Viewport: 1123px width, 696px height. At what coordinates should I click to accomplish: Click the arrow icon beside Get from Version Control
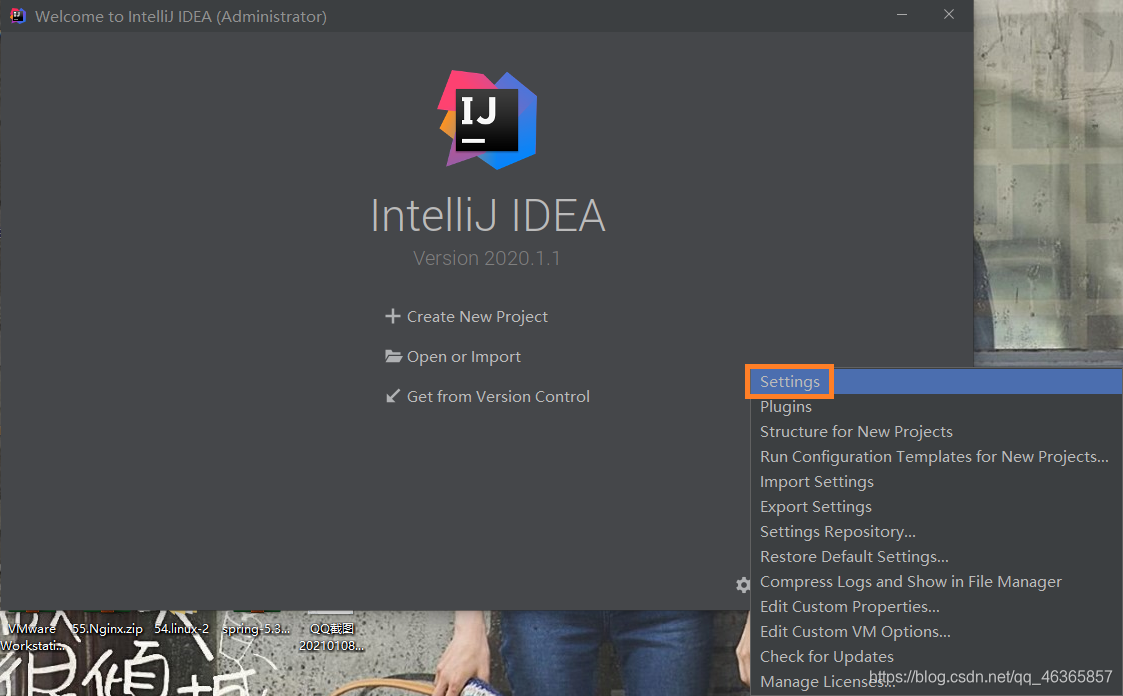[x=392, y=396]
